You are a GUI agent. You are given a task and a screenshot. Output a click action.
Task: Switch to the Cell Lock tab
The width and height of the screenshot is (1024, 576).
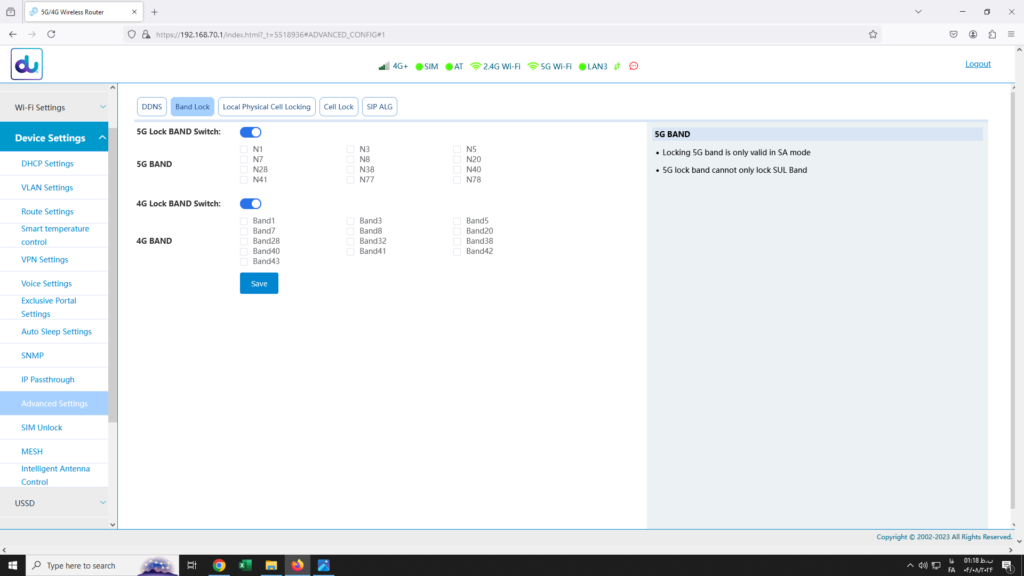coord(338,107)
